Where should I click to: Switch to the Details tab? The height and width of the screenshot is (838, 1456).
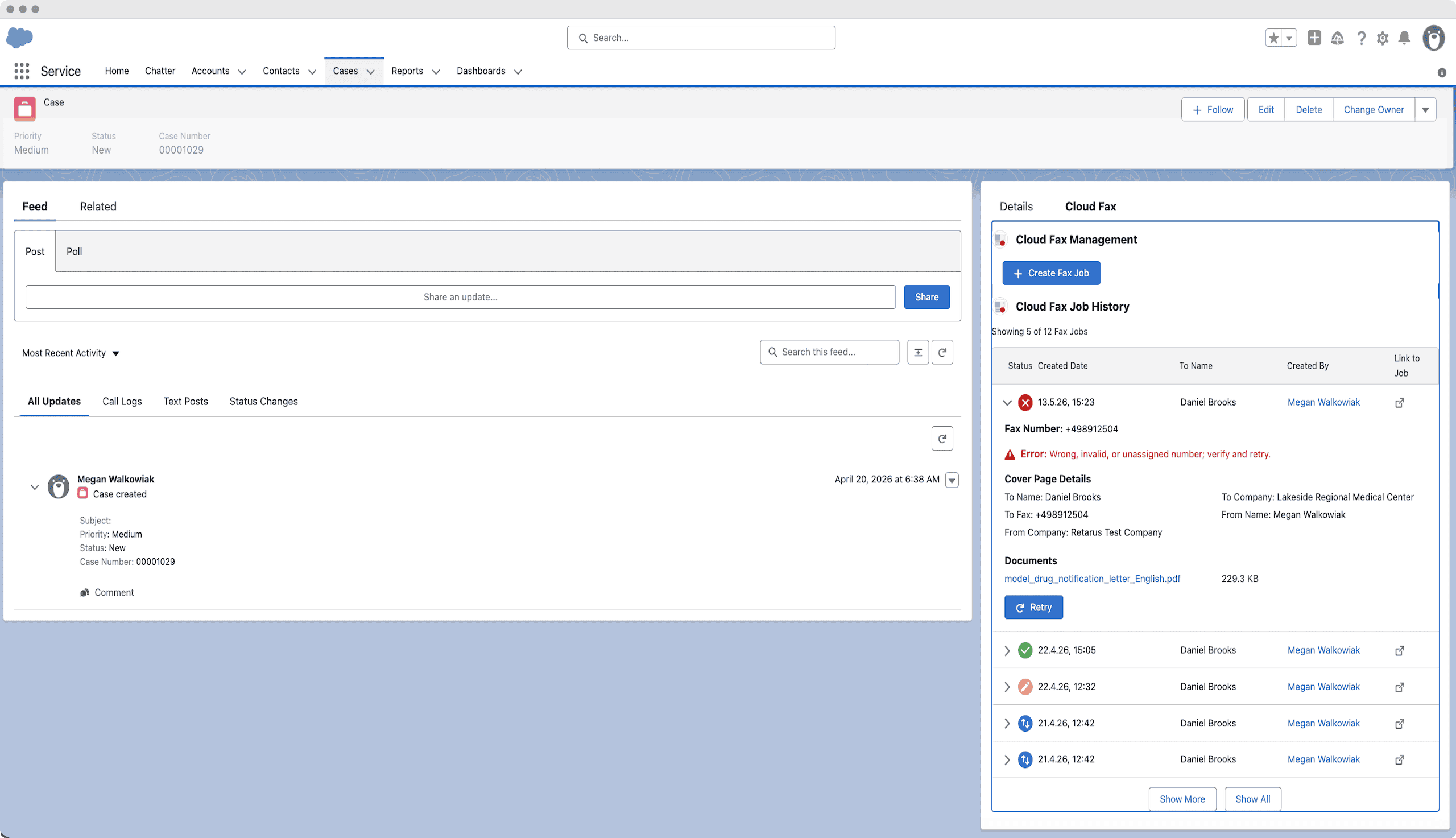coord(1016,207)
